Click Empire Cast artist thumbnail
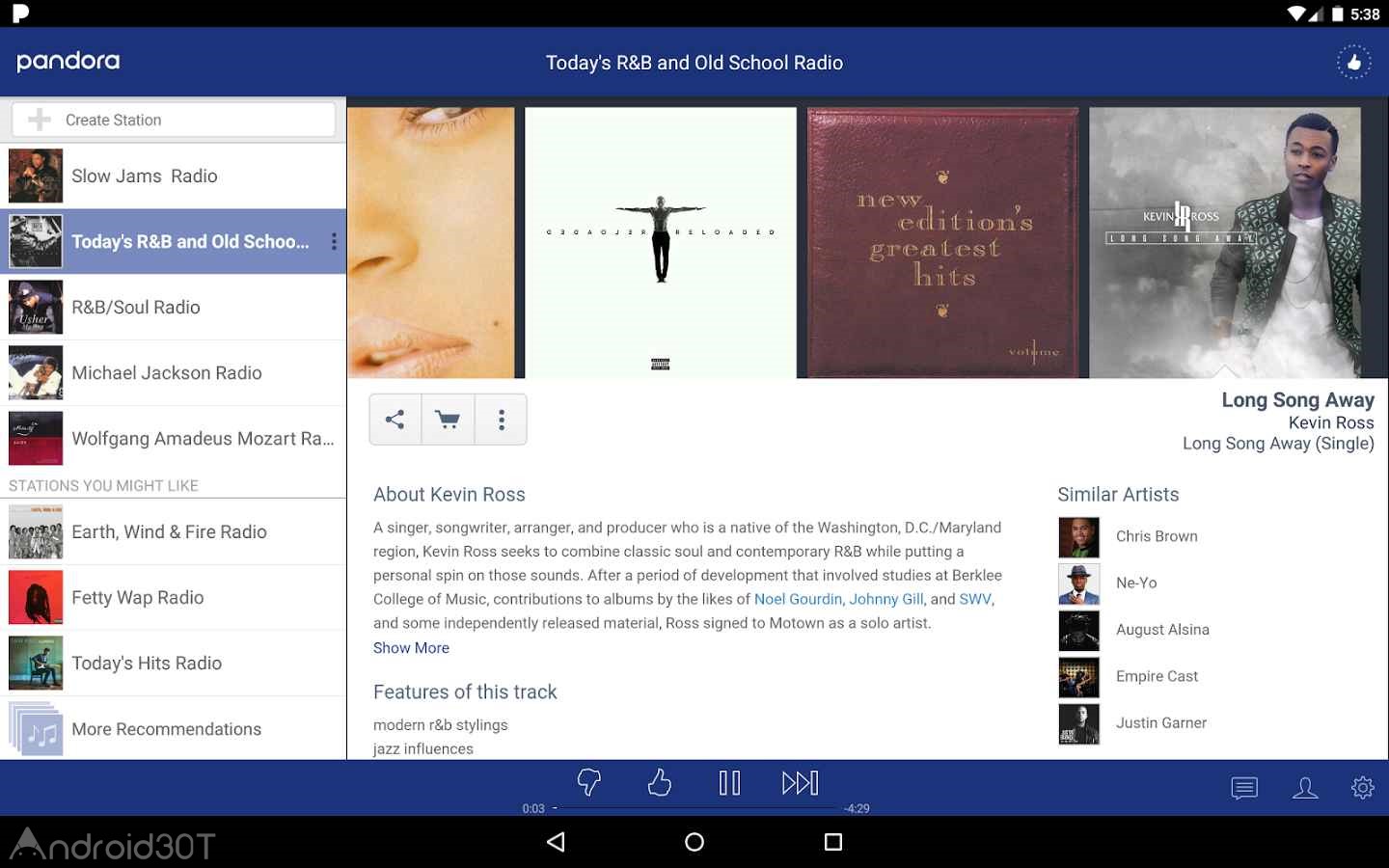Image resolution: width=1389 pixels, height=868 pixels. point(1078,677)
